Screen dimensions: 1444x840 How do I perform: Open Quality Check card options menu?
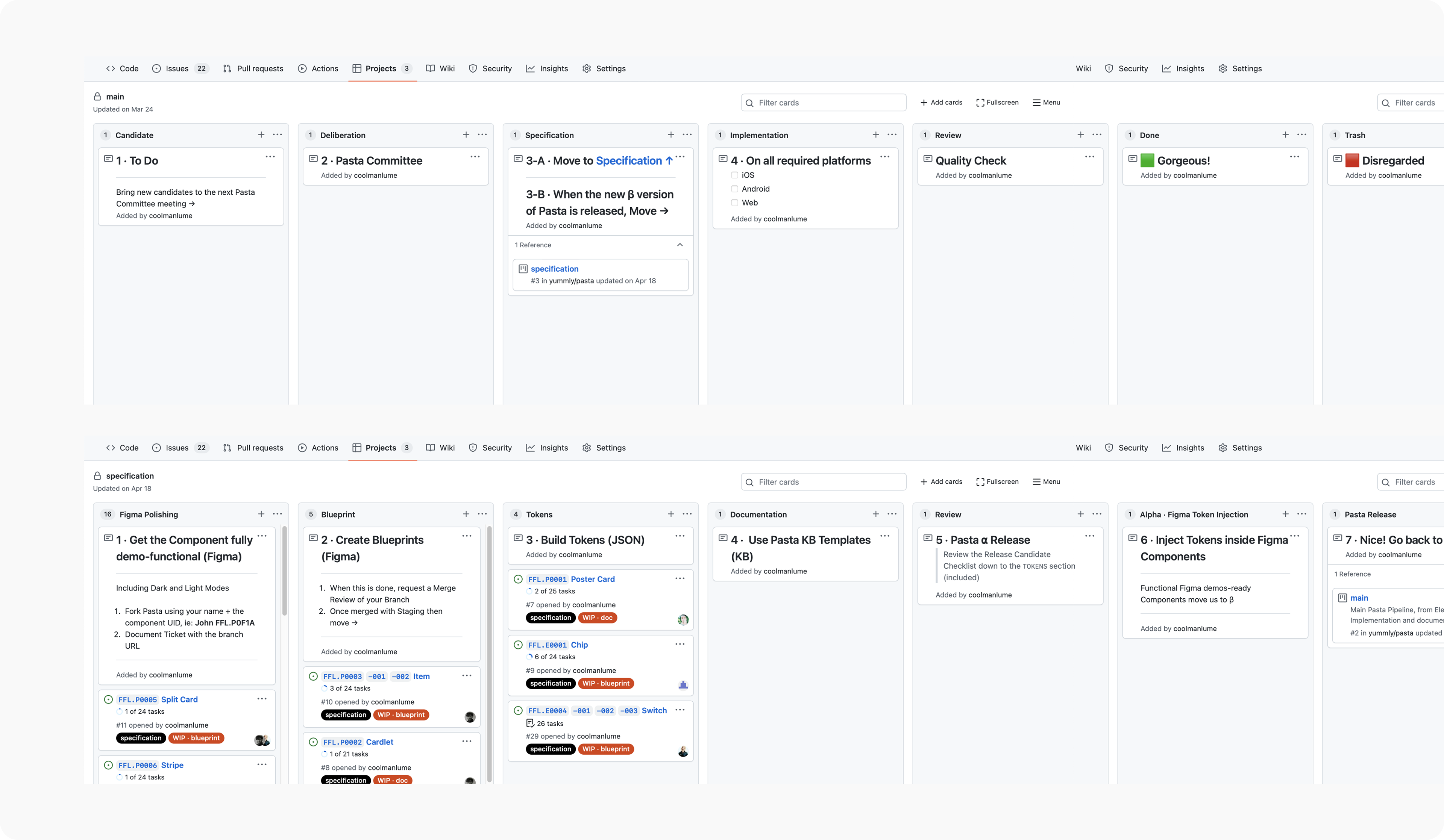(1089, 156)
